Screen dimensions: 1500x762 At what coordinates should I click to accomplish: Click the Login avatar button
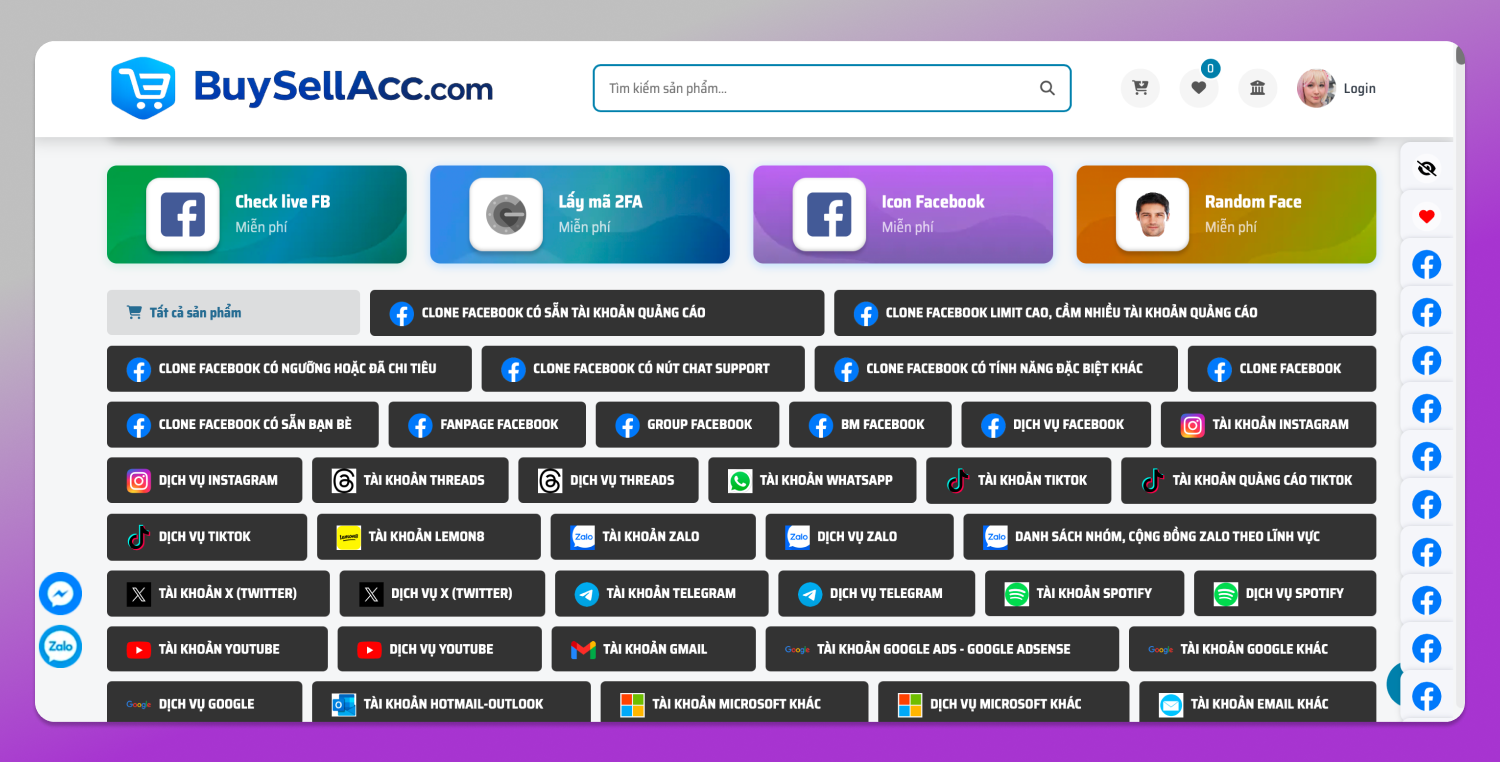(x=1337, y=88)
